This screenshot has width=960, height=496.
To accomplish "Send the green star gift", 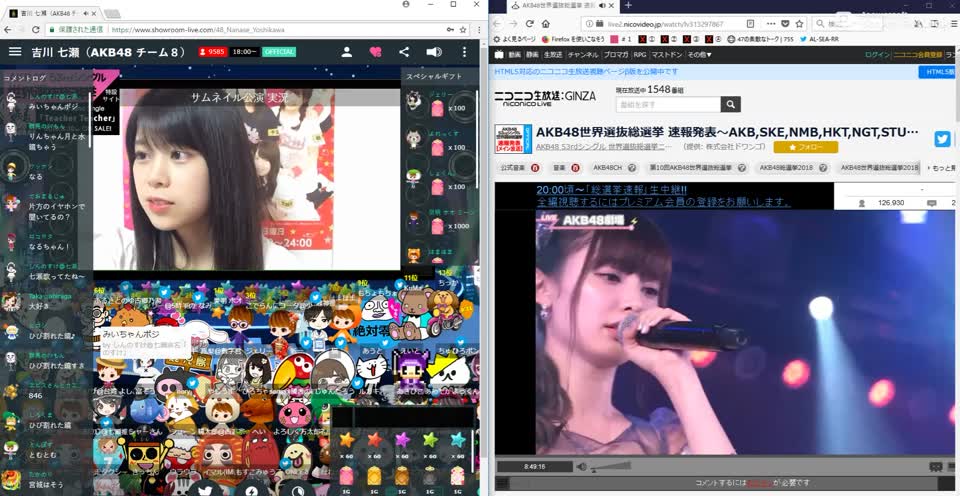I will [x=430, y=441].
